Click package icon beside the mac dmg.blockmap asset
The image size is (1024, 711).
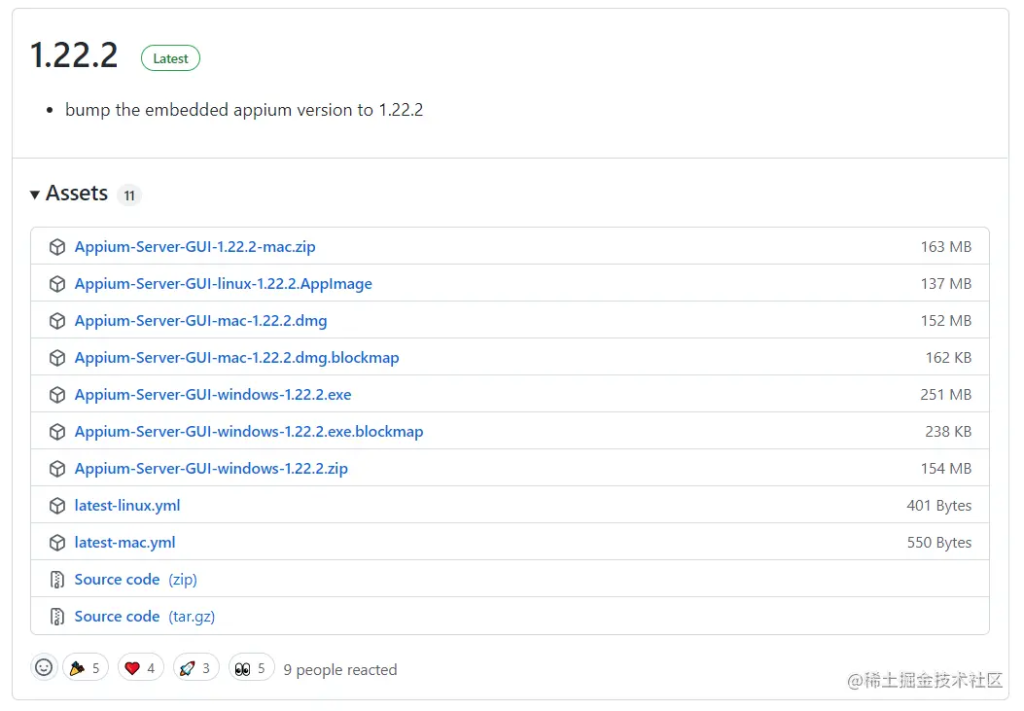click(x=57, y=358)
